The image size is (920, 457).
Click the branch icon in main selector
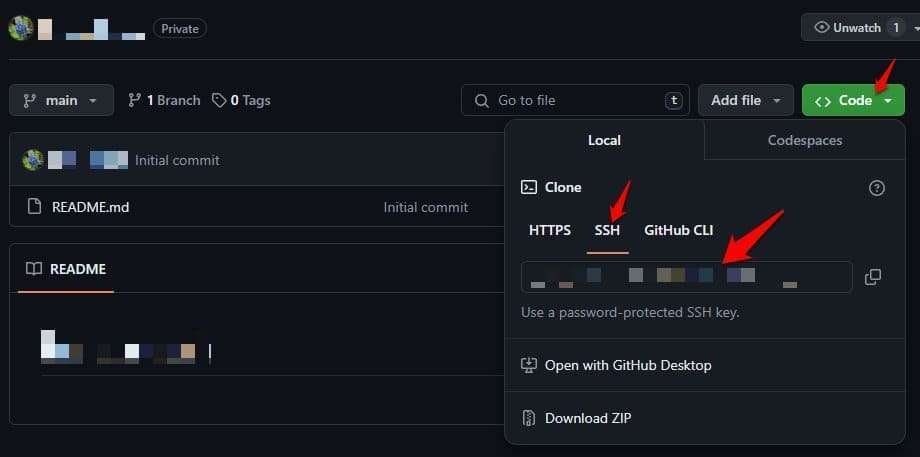coord(29,100)
